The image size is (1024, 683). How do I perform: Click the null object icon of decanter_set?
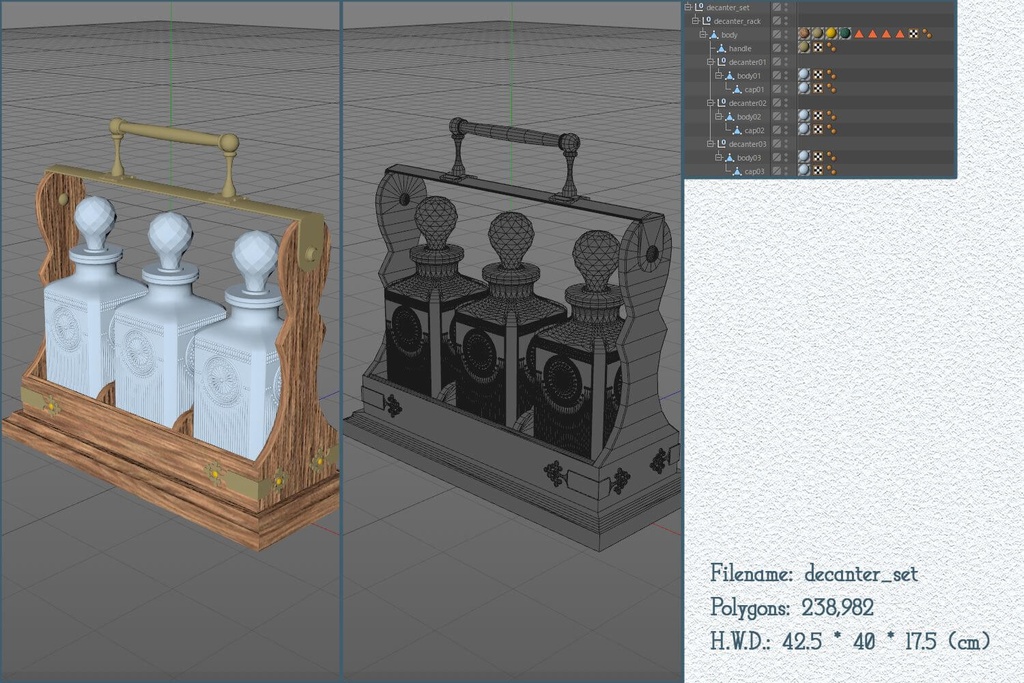(x=699, y=7)
